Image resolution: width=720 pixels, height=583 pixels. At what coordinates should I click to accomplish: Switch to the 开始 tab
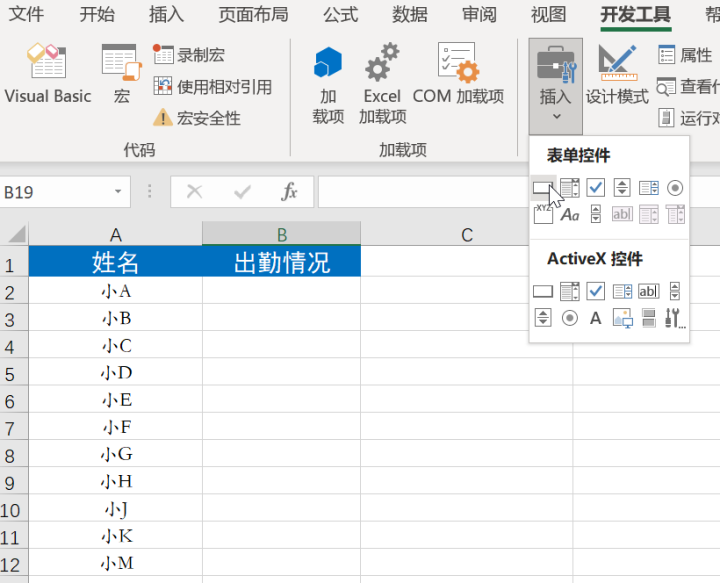coord(97,14)
